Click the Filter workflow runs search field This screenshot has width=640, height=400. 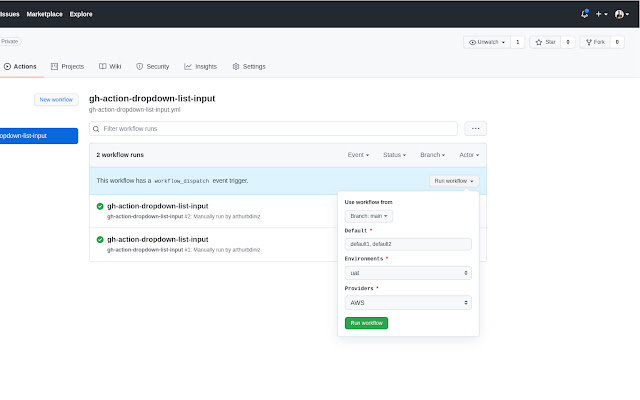tap(273, 129)
